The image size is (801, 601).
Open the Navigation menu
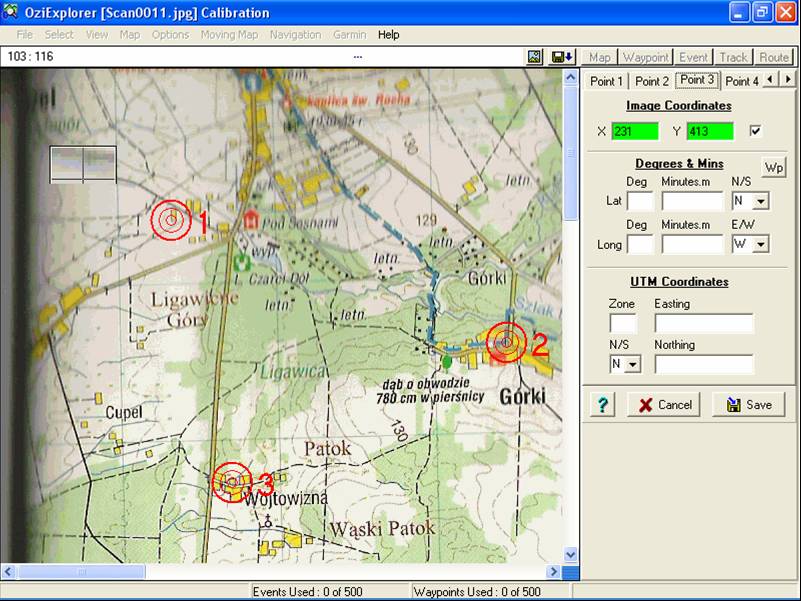point(296,35)
